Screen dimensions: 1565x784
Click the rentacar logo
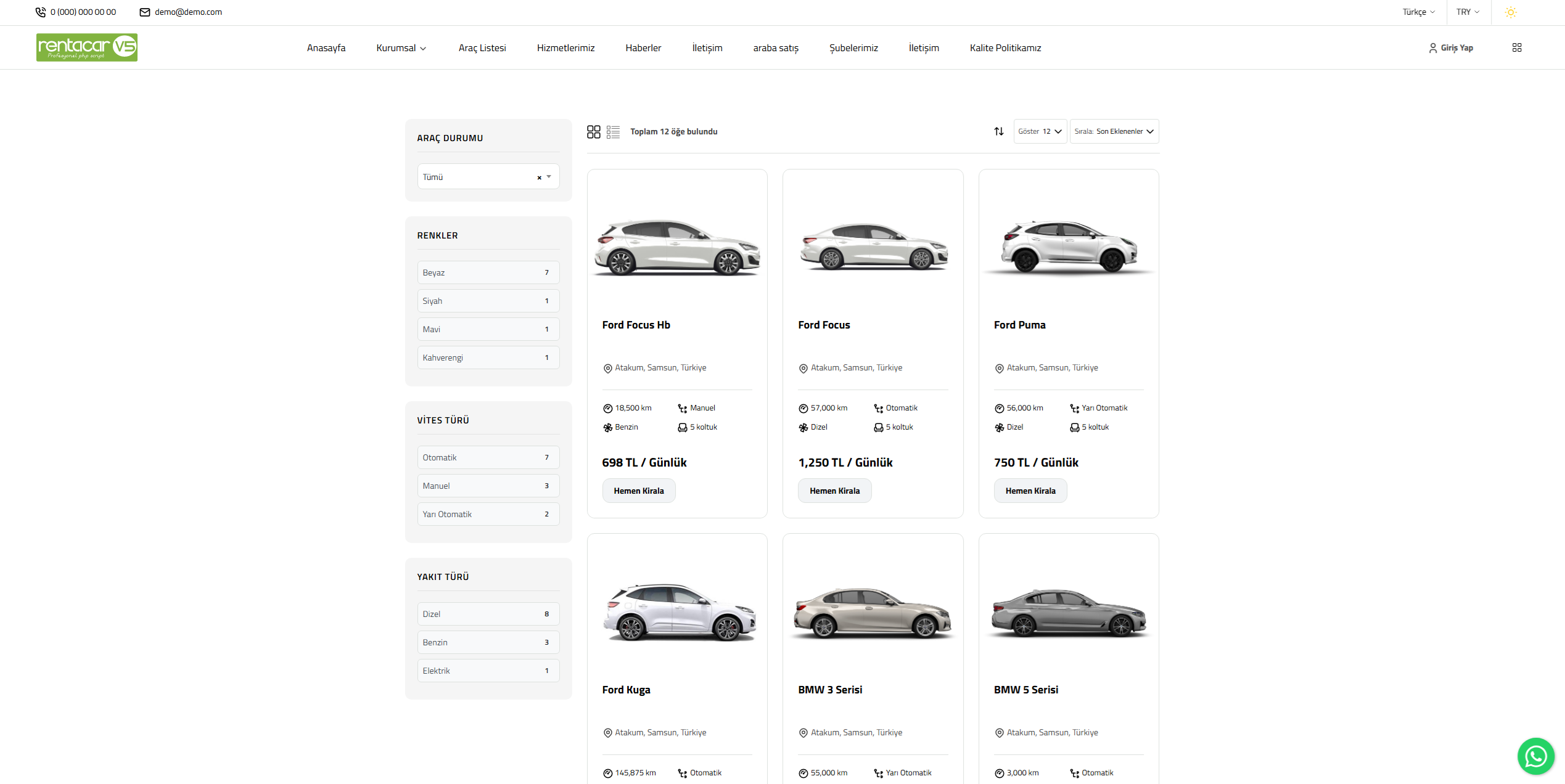point(87,47)
